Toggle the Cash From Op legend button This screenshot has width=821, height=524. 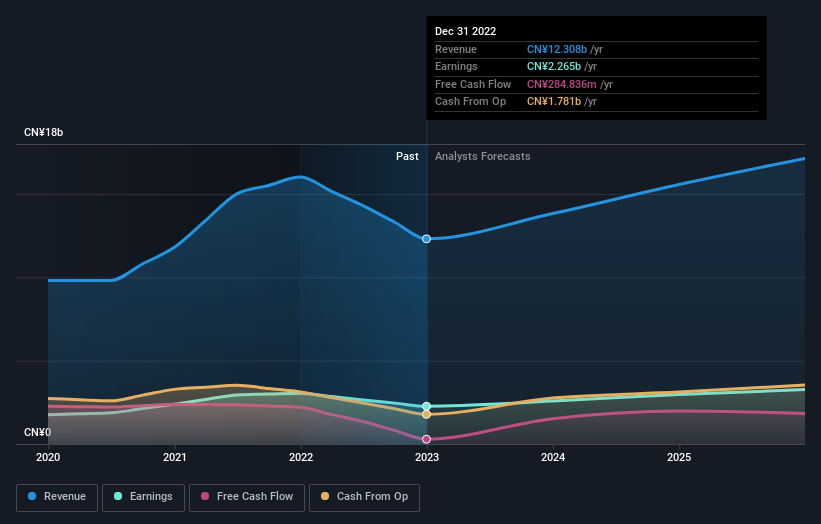point(364,497)
